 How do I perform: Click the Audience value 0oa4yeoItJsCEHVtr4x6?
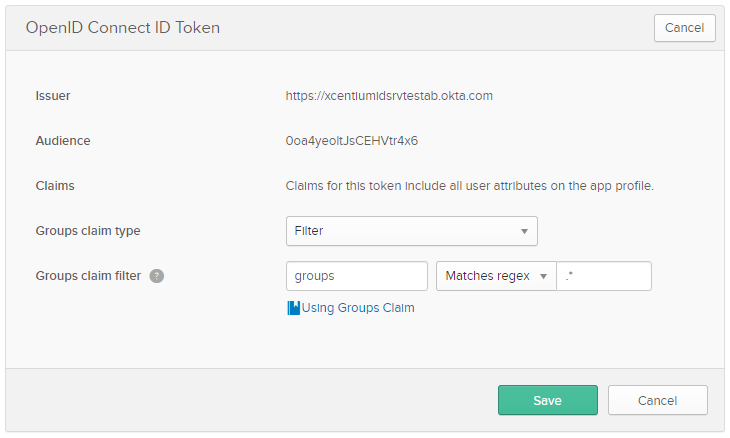coord(351,141)
